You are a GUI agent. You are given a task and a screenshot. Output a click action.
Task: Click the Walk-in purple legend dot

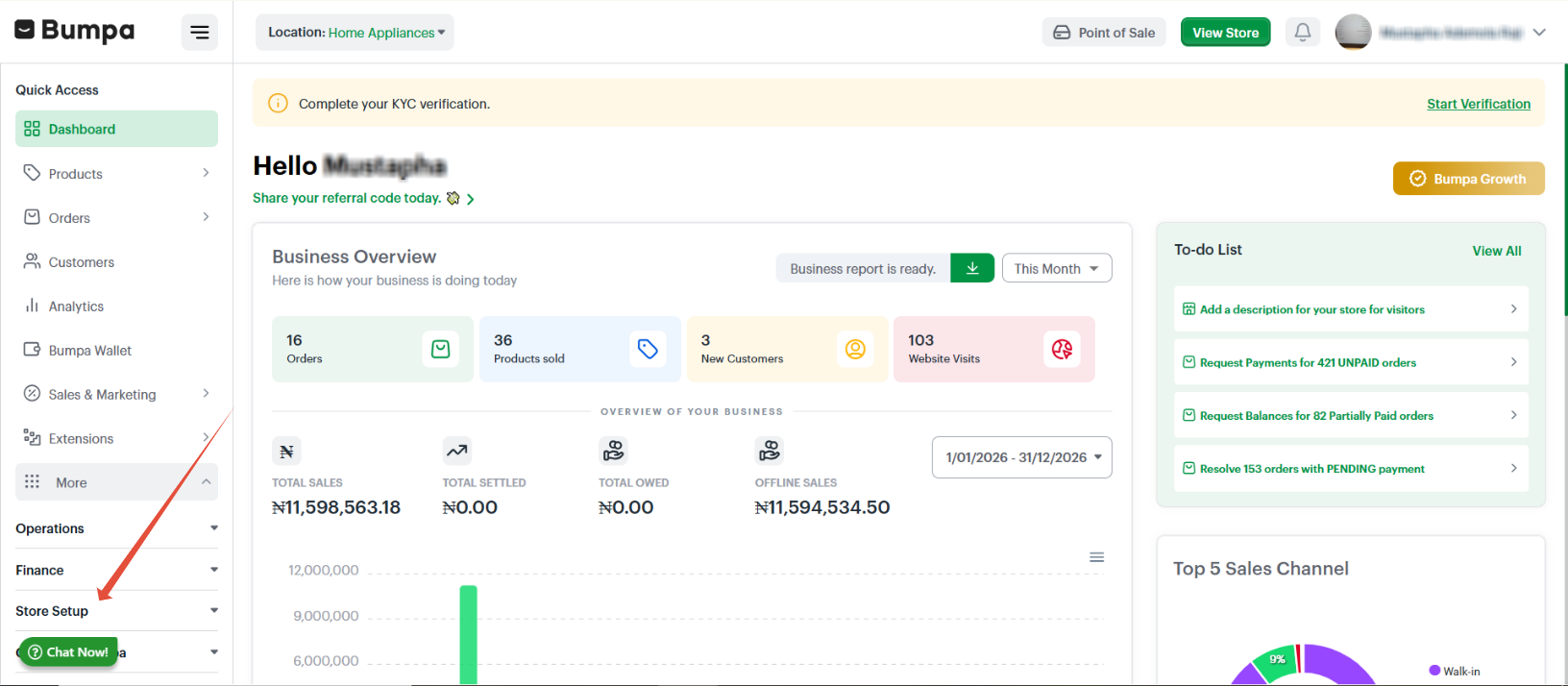(1434, 671)
